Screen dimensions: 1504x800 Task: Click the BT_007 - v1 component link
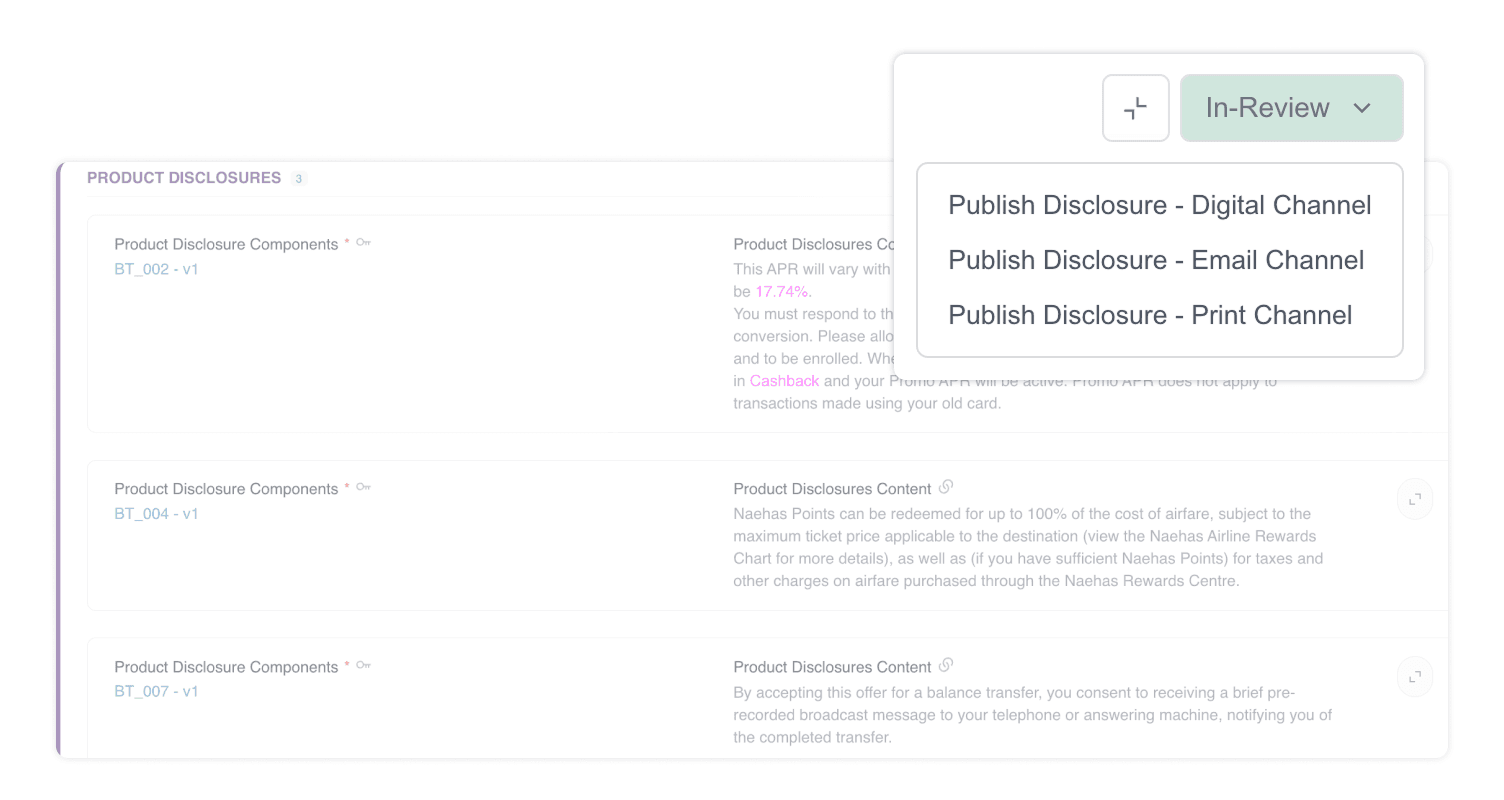coord(155,691)
